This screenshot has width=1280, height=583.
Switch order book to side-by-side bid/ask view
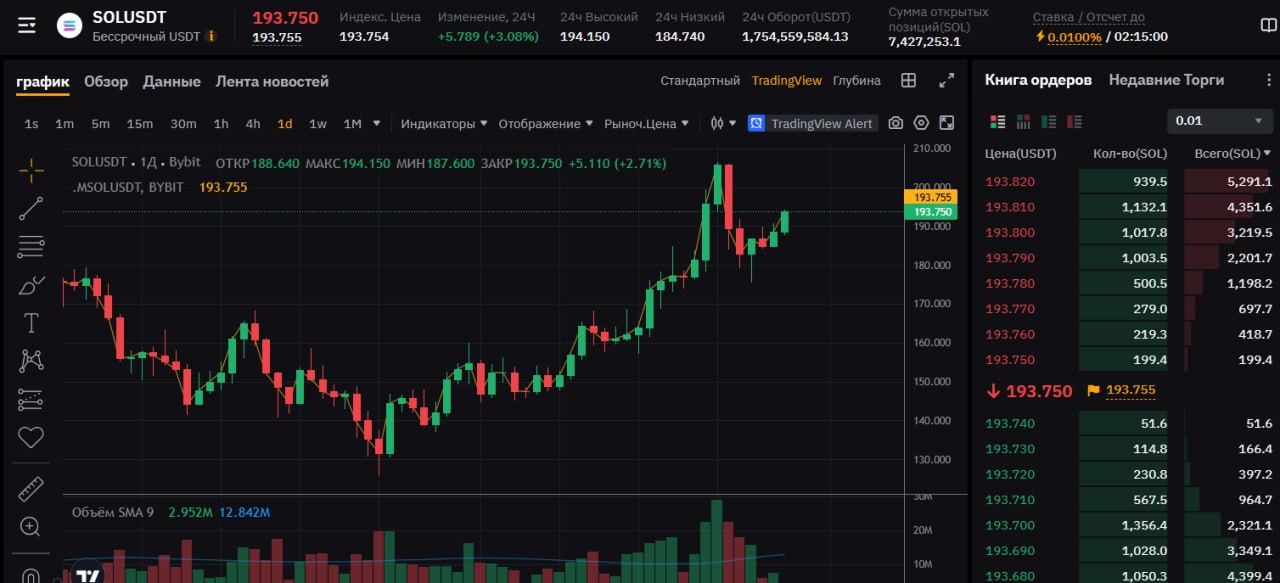1023,121
